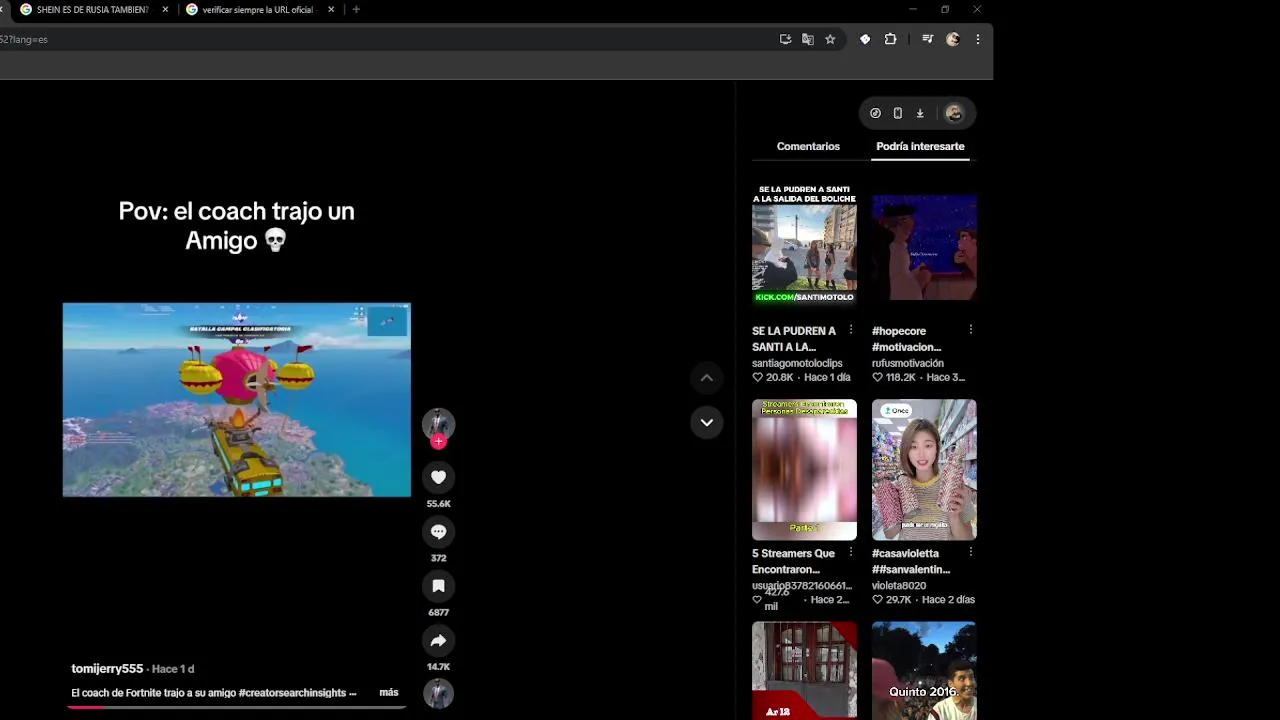
Task: Click the install app icon in address bar
Action: point(785,39)
